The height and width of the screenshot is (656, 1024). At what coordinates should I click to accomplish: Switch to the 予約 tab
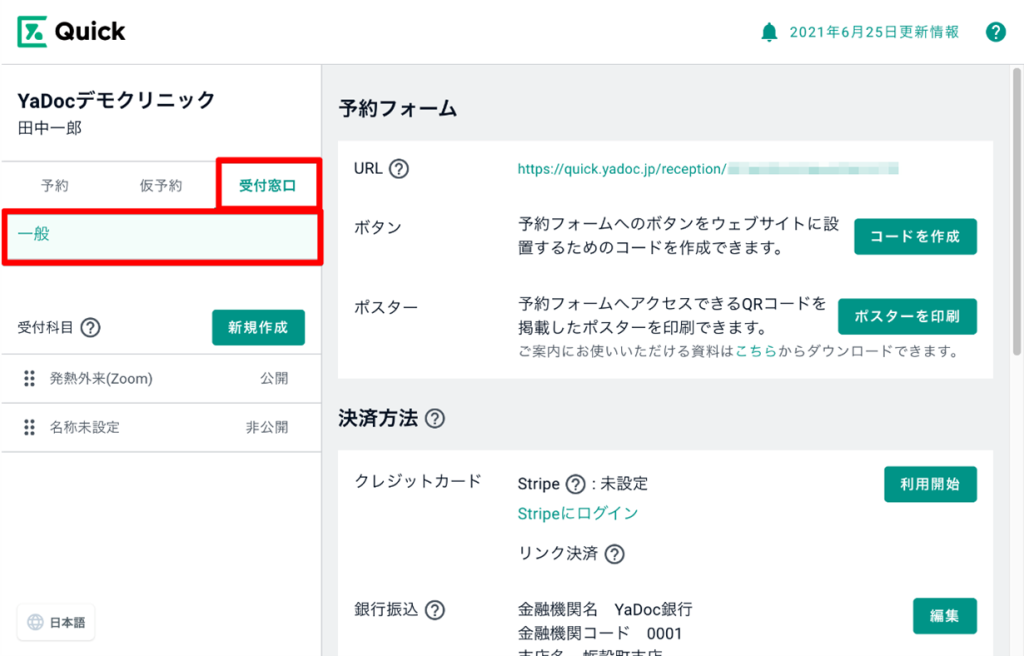coord(55,185)
